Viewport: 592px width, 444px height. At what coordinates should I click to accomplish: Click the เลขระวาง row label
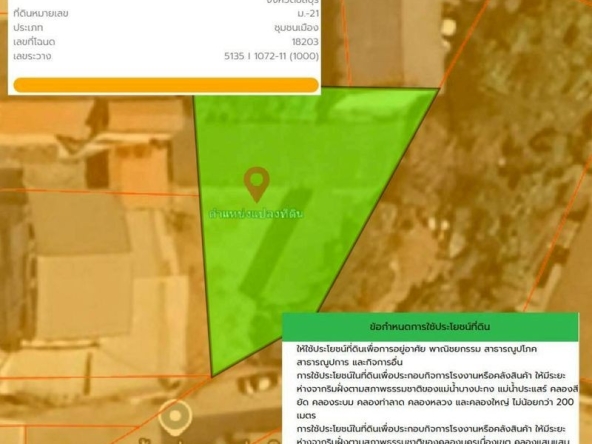[32, 56]
